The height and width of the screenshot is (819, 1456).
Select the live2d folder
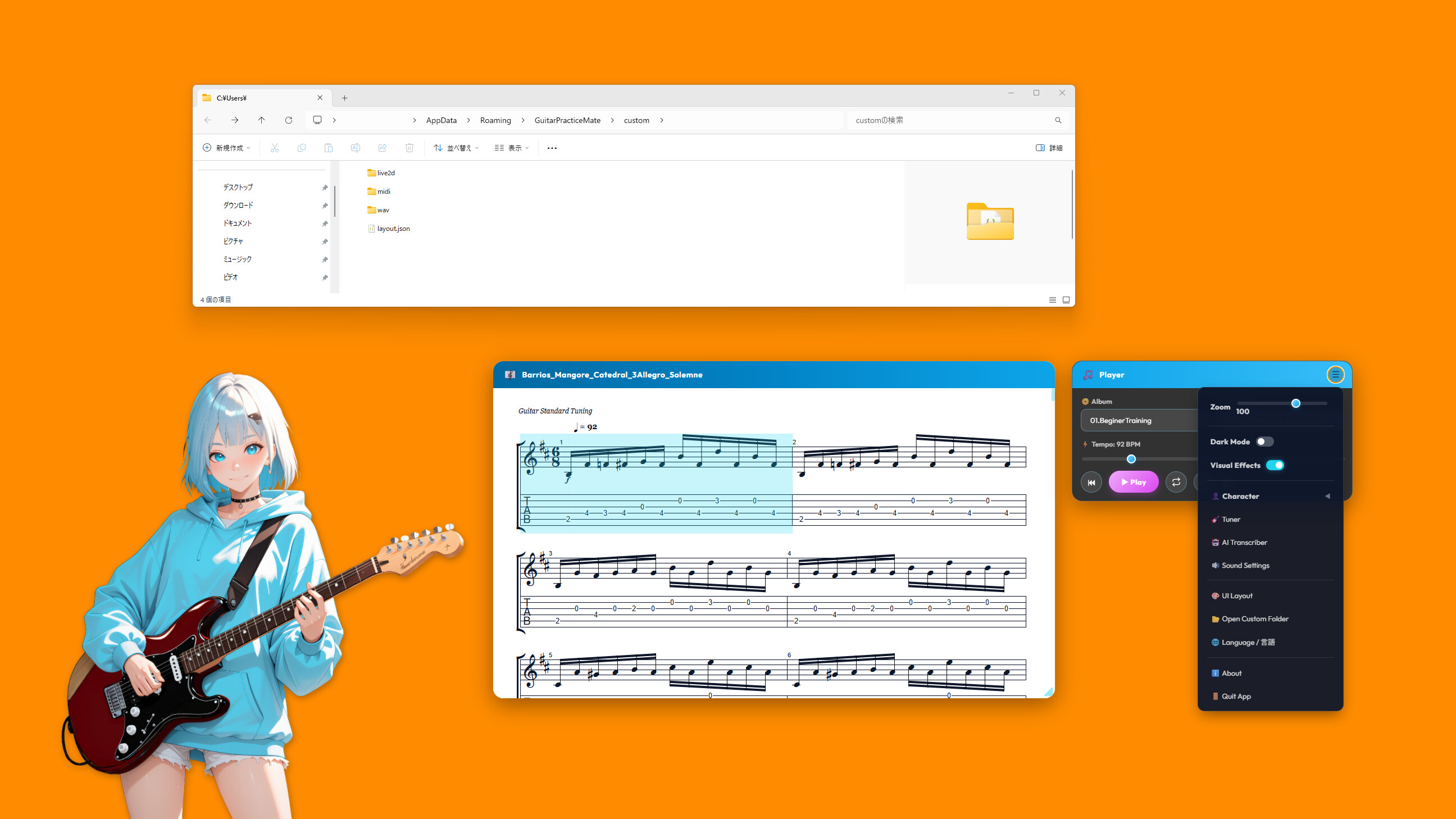(381, 173)
